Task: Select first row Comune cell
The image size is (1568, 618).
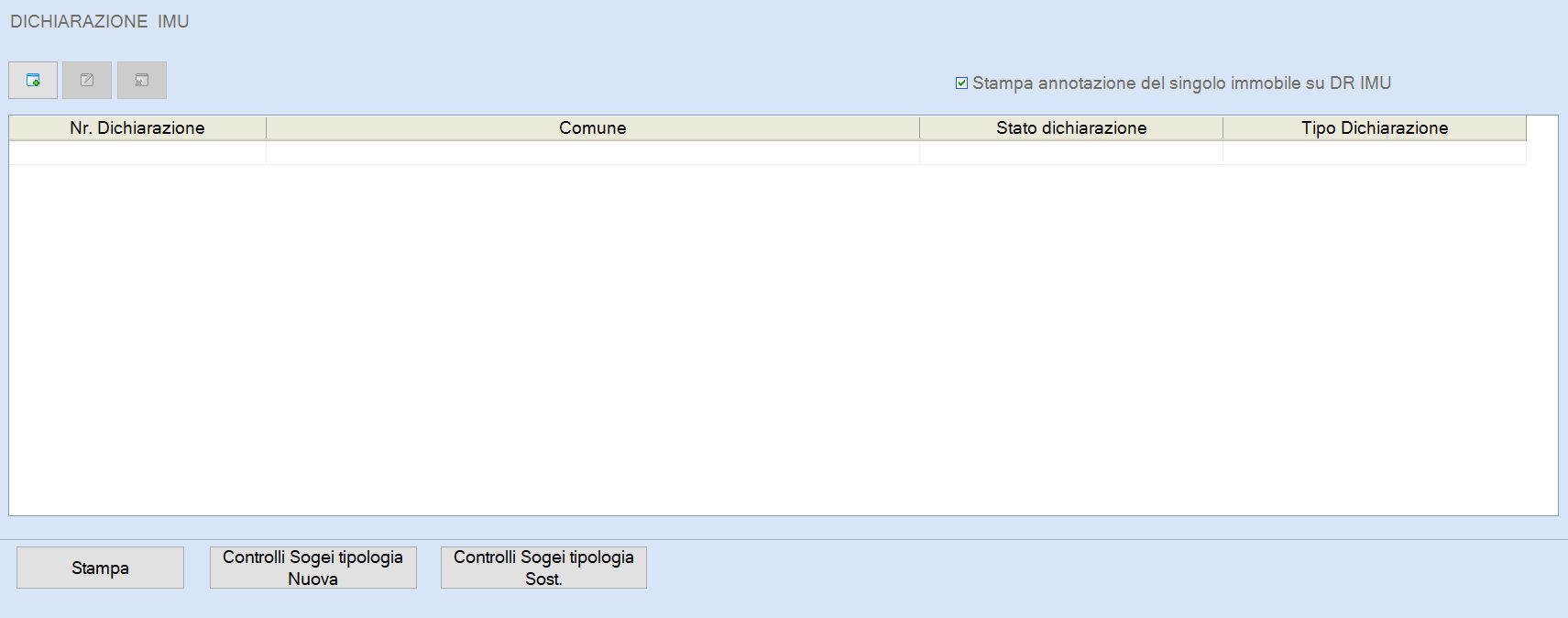Action: click(x=593, y=152)
